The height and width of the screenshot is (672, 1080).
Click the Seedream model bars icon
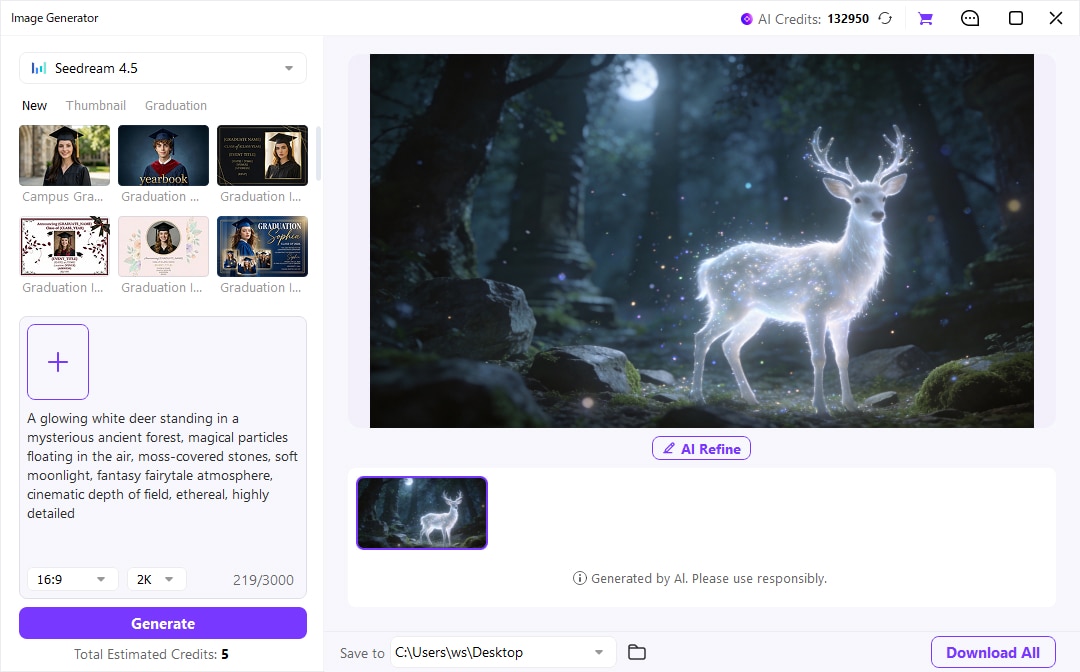[39, 68]
